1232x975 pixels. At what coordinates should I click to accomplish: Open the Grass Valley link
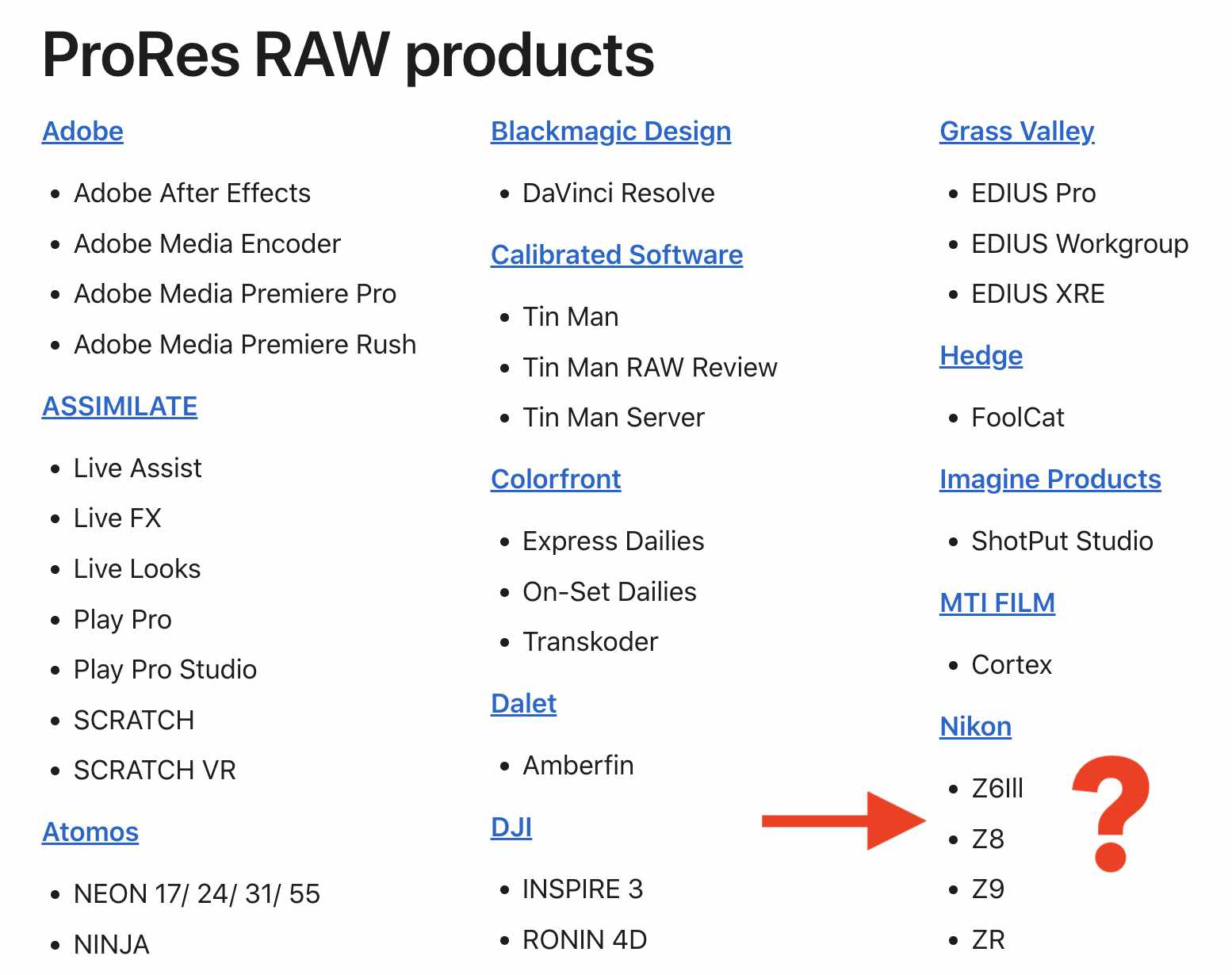pyautogui.click(x=1017, y=132)
